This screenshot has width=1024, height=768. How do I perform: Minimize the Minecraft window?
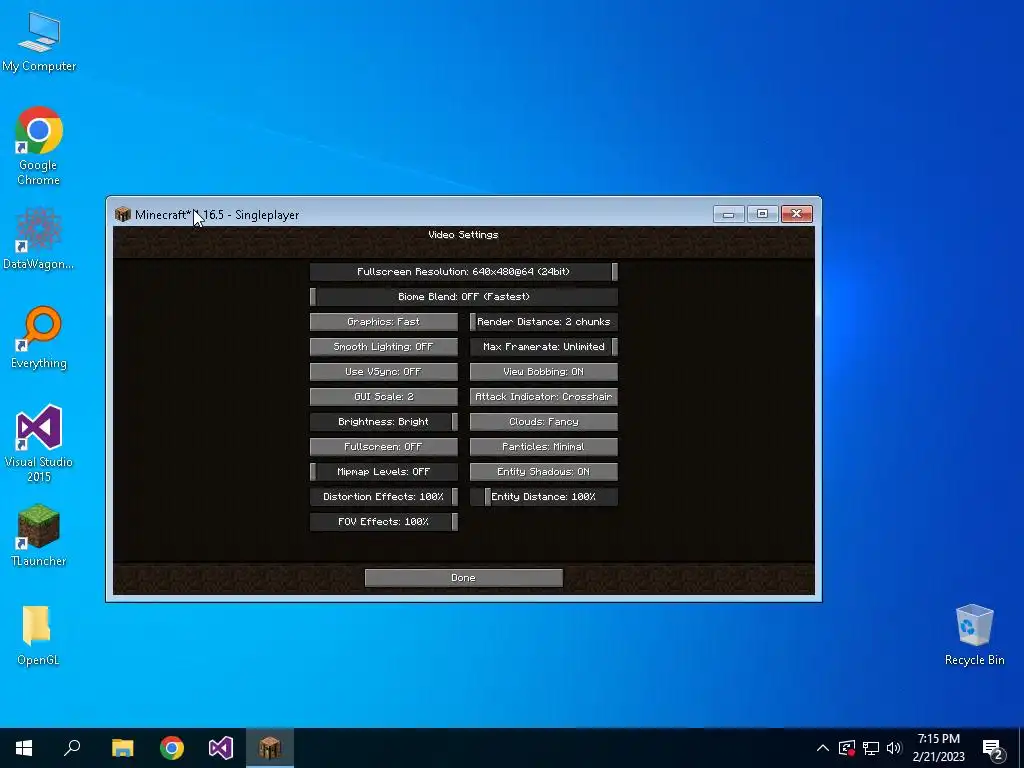728,214
